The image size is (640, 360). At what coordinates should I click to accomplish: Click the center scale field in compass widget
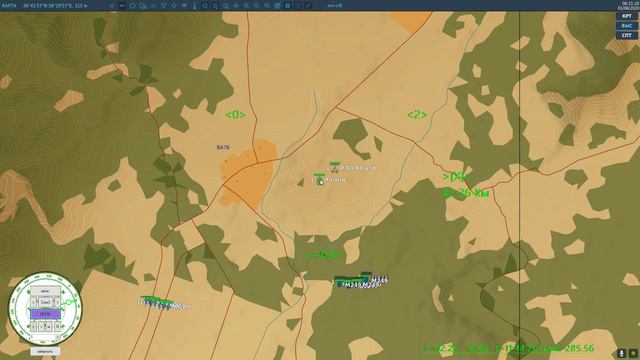pyautogui.click(x=46, y=302)
